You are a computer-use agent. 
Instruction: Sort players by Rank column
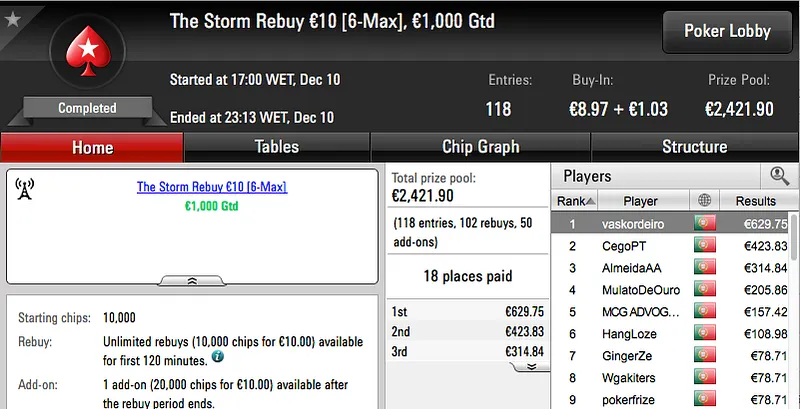[570, 201]
